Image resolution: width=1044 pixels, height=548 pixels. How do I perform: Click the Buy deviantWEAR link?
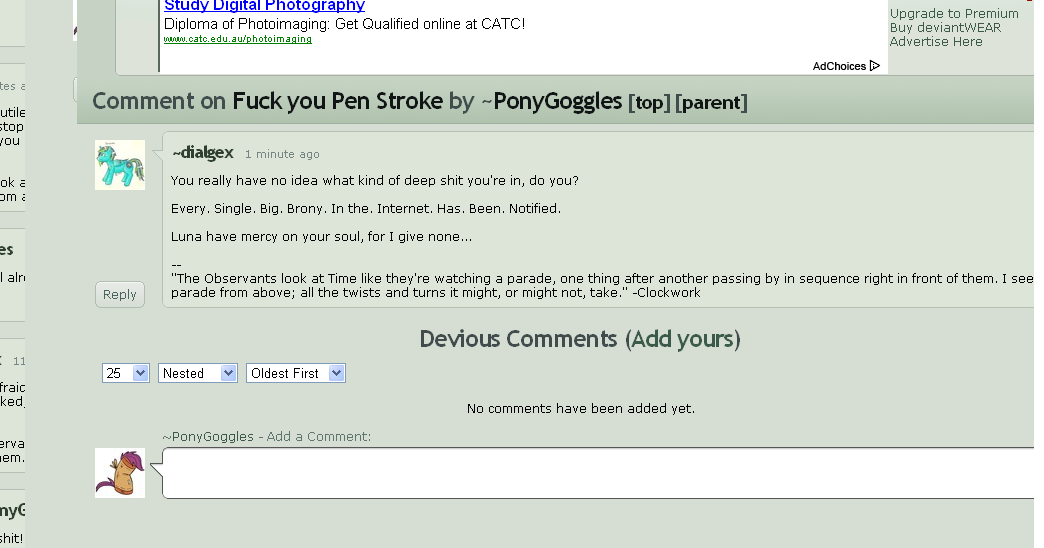[x=945, y=28]
